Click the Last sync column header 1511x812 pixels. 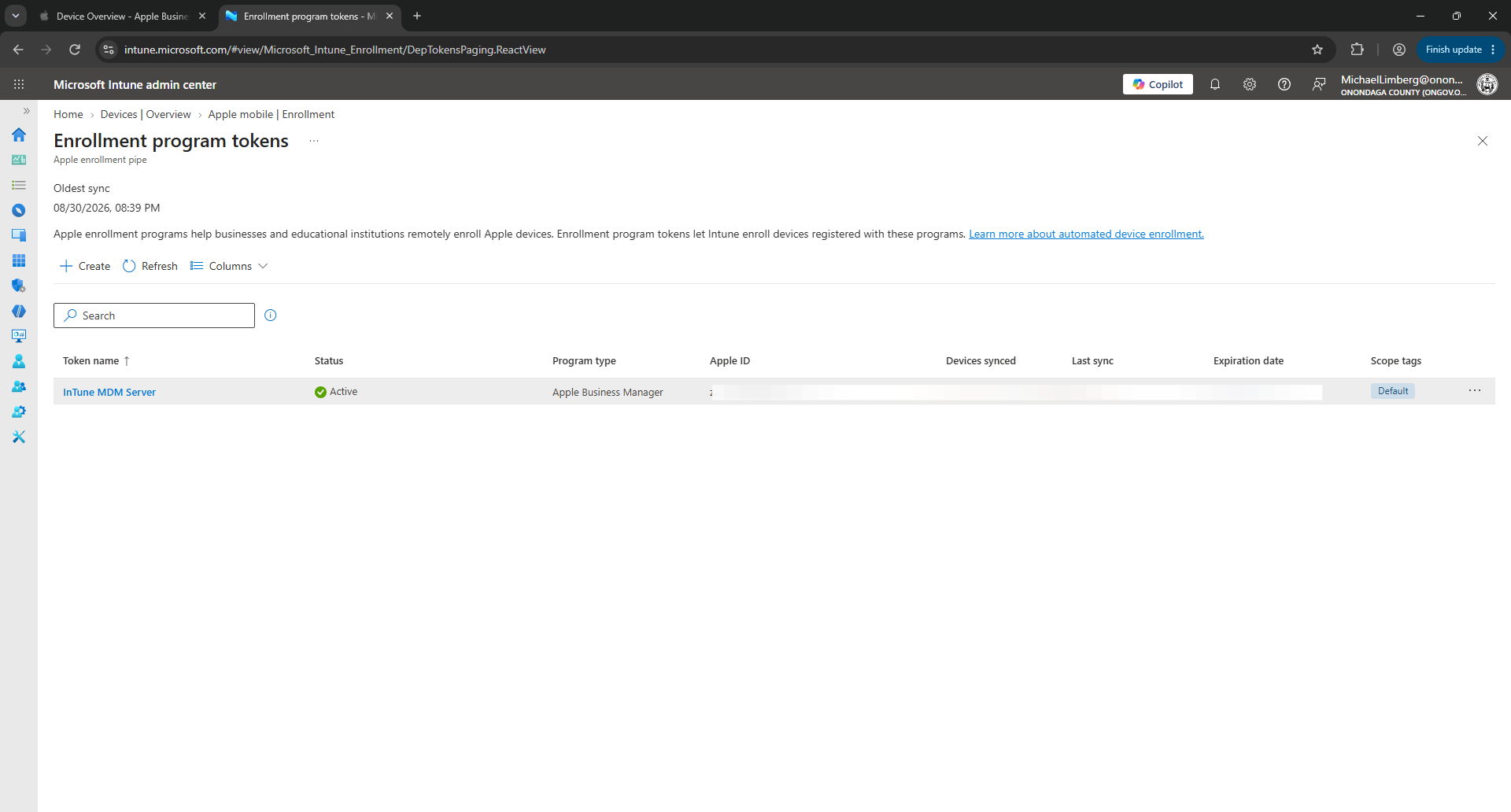pyautogui.click(x=1092, y=360)
